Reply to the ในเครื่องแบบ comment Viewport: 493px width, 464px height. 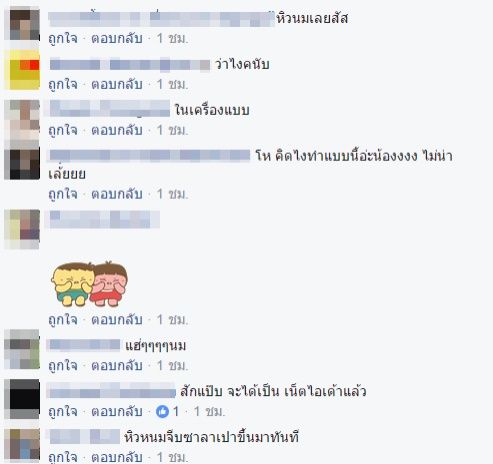[x=117, y=130]
